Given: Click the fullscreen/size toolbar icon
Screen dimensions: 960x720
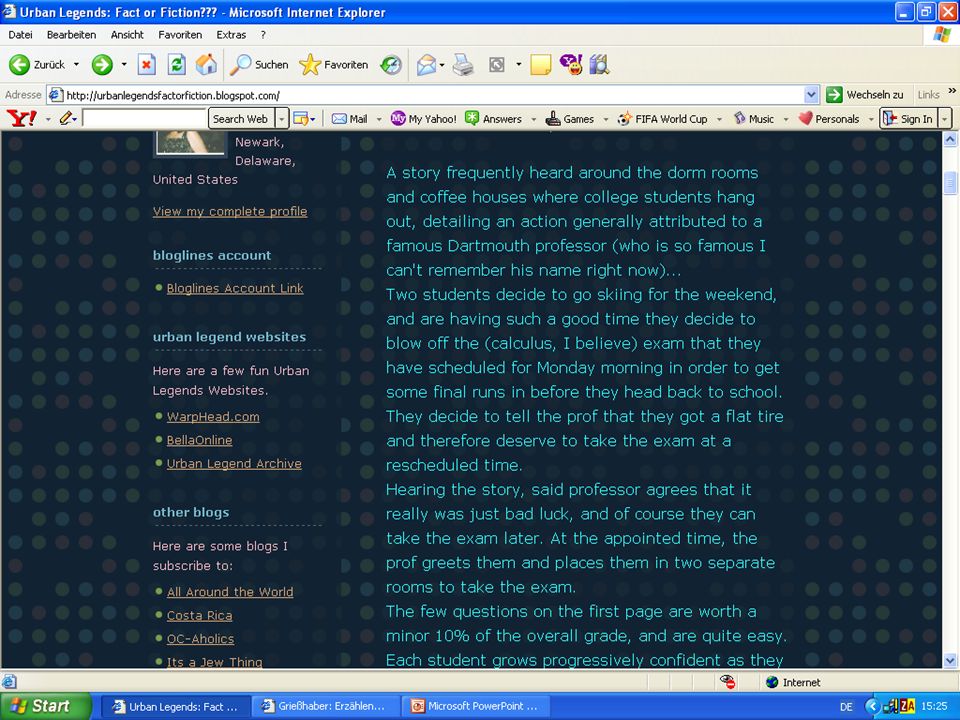Looking at the screenshot, I should click(497, 64).
